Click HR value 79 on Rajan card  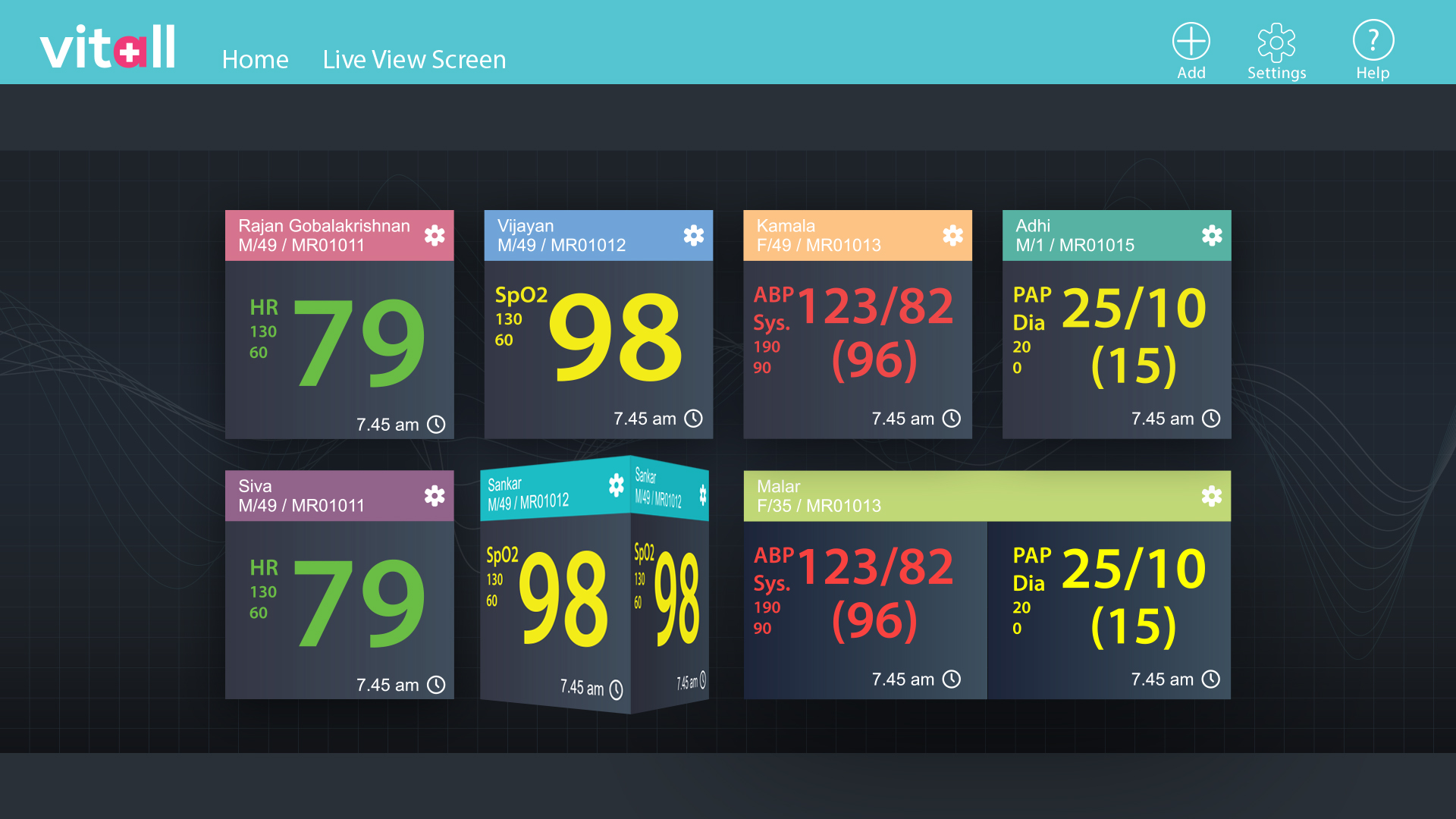359,343
